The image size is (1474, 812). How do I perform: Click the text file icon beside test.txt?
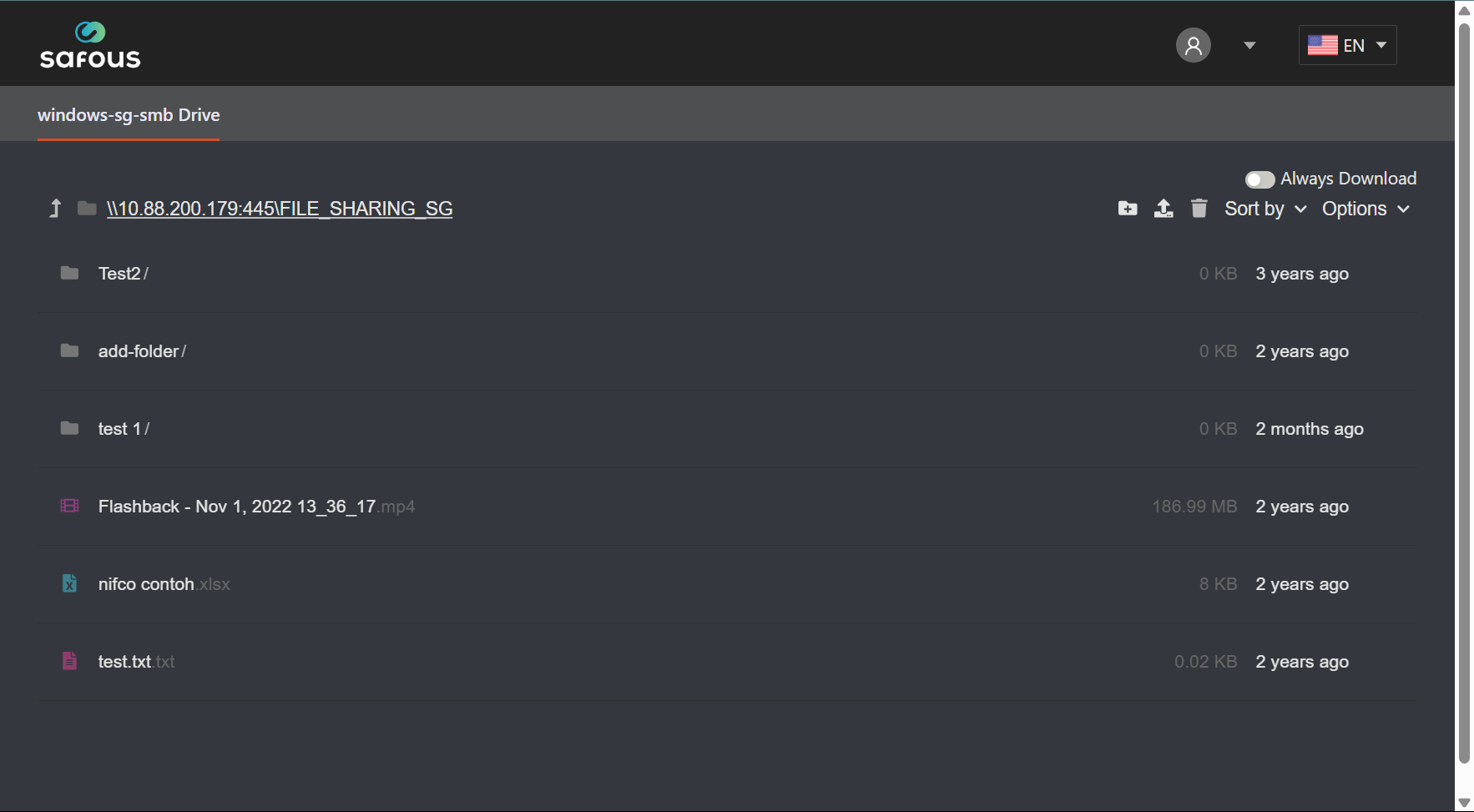tap(69, 661)
